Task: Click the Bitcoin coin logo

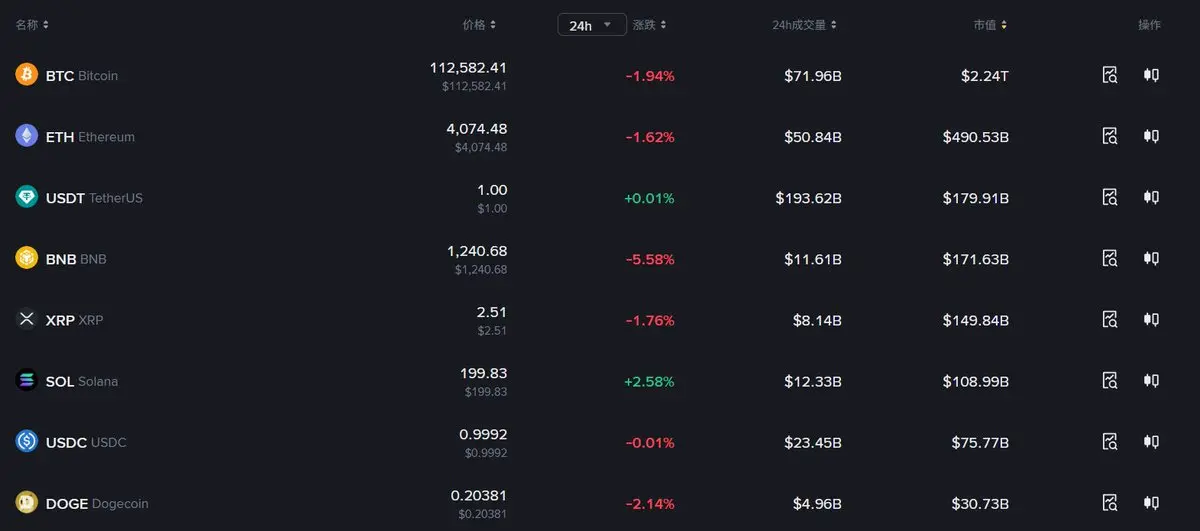Action: coord(27,75)
